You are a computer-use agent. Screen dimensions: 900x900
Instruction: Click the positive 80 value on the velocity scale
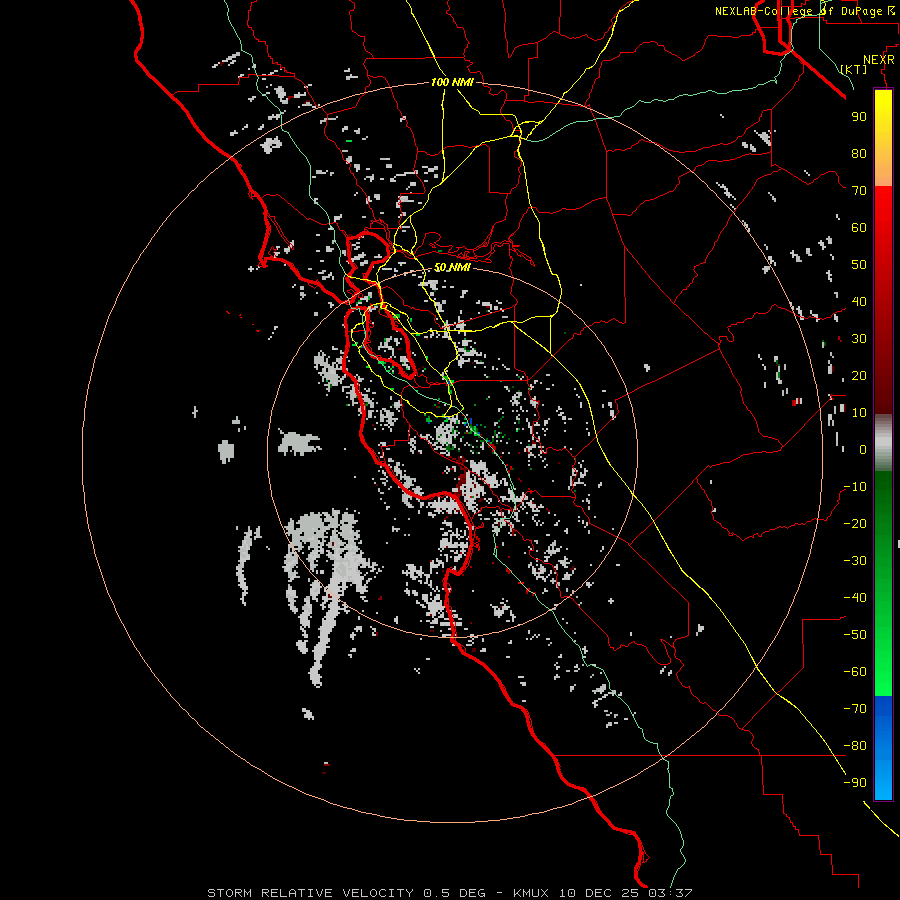click(859, 154)
